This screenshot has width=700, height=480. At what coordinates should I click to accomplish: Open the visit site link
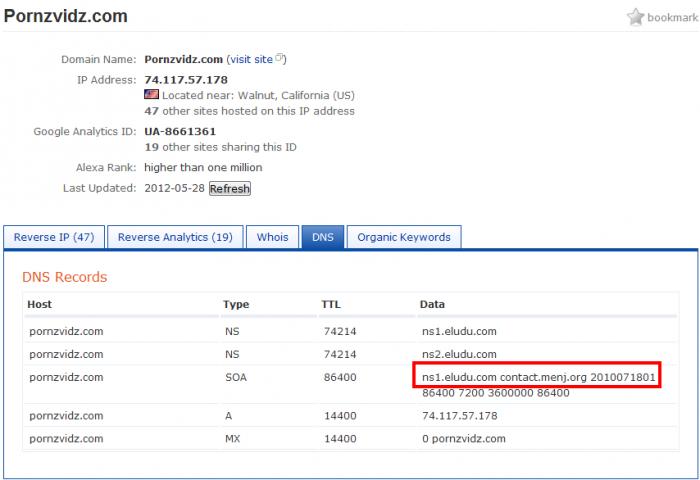click(x=251, y=59)
